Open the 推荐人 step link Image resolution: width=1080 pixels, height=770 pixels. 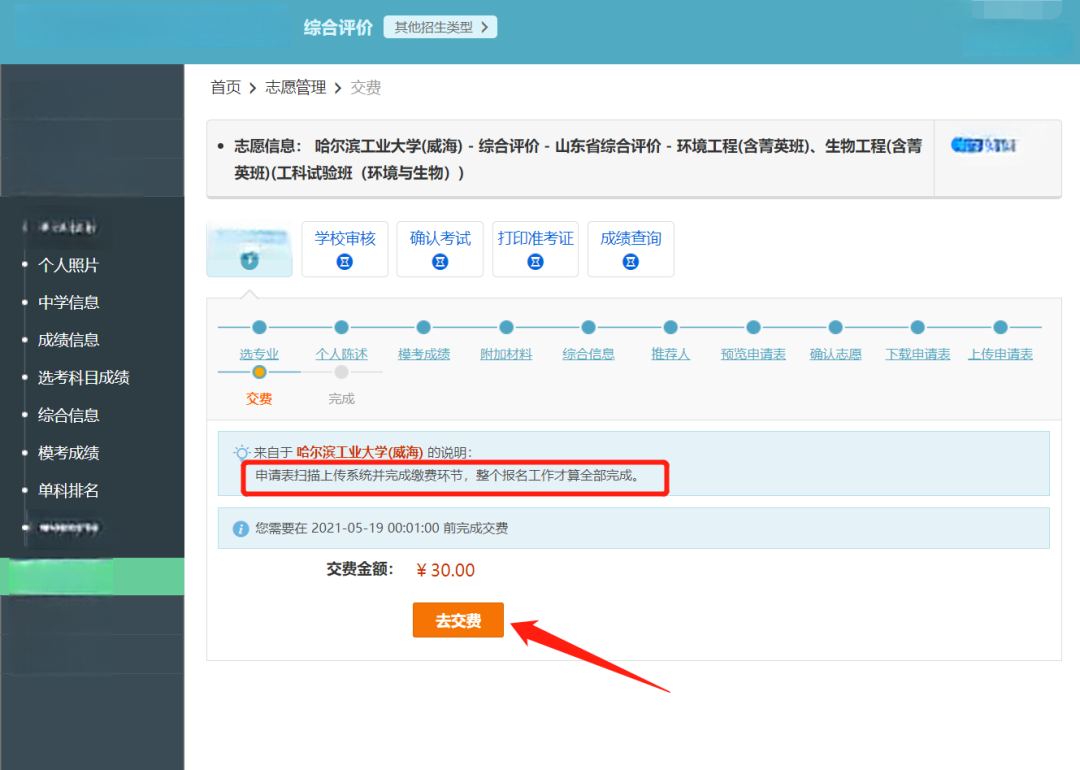tap(670, 354)
